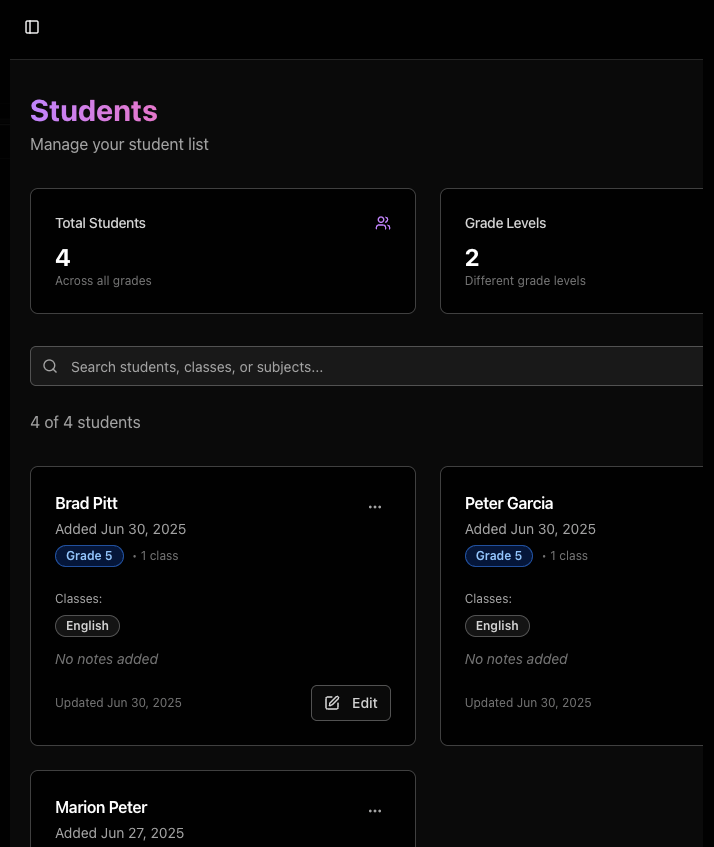The height and width of the screenshot is (847, 714).
Task: Click the Edit button on Brad Pitt's card
Action: tap(351, 703)
